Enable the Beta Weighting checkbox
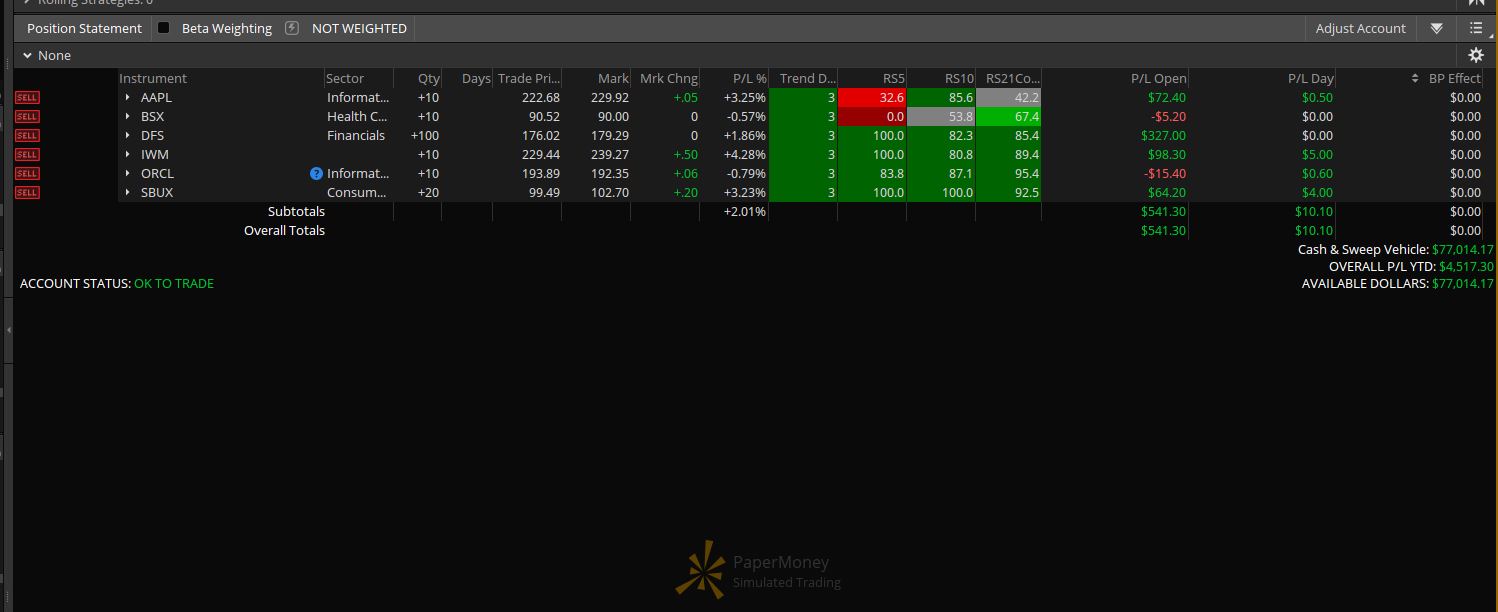 [164, 28]
